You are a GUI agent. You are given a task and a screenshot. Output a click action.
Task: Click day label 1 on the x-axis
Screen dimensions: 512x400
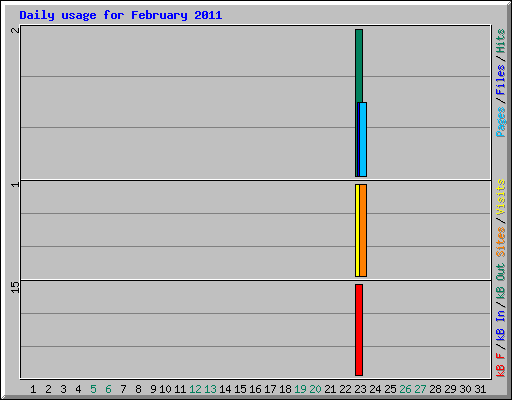click(x=33, y=389)
